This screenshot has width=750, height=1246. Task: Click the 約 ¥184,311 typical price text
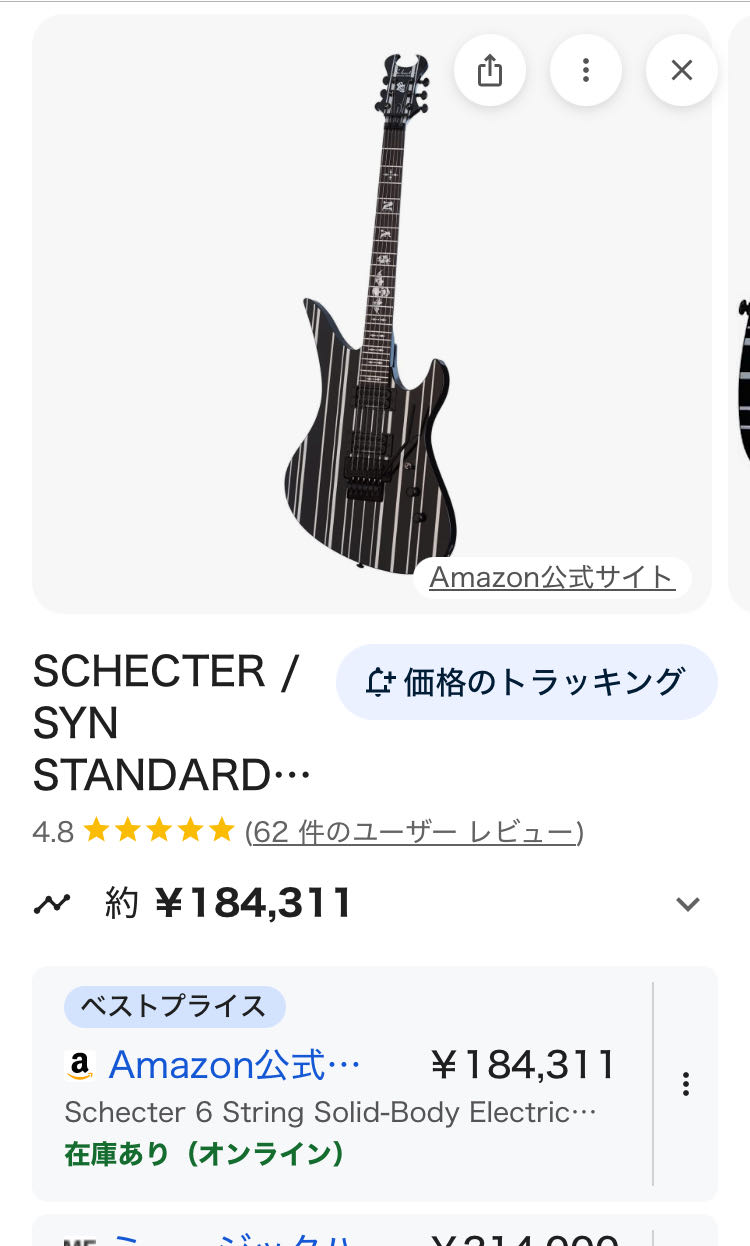pyautogui.click(x=229, y=904)
